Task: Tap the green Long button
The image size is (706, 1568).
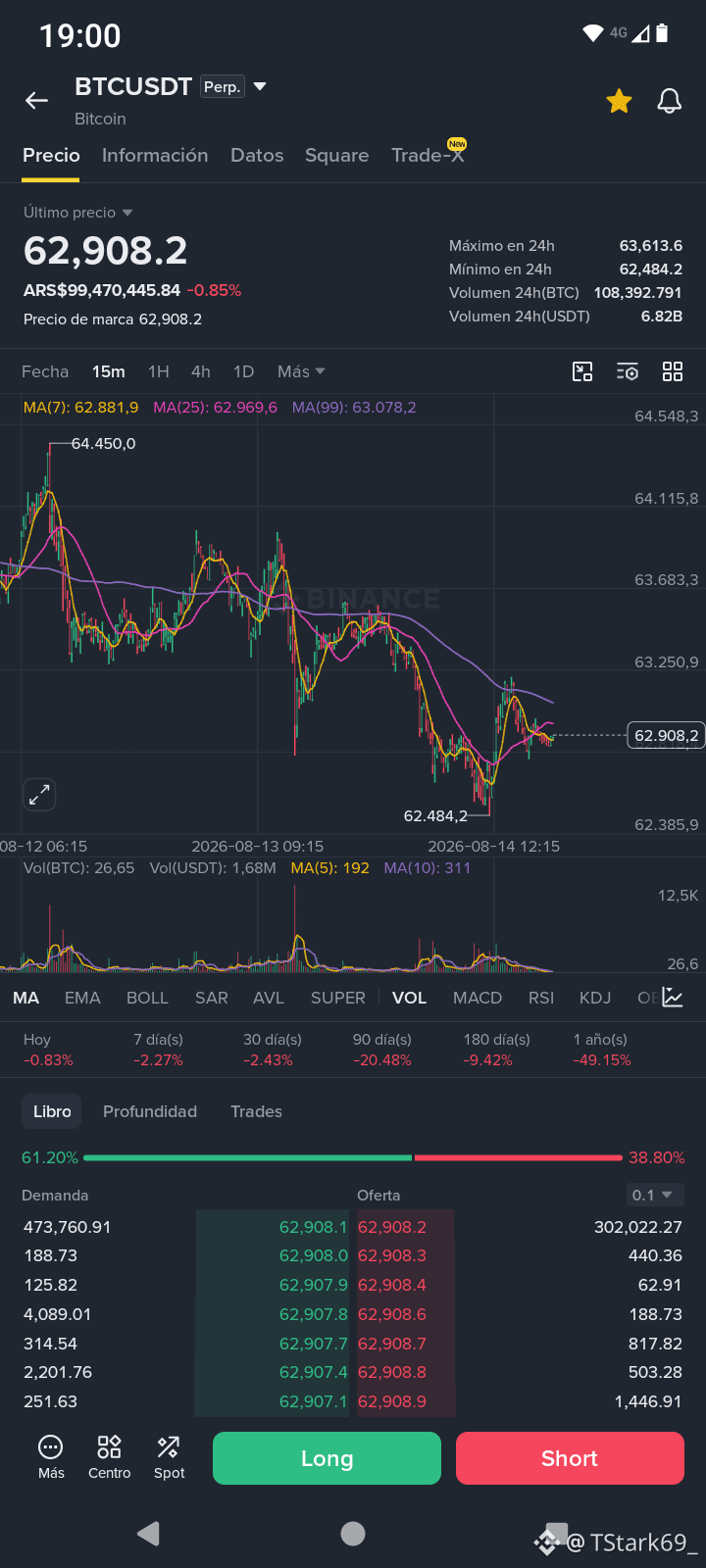Action: pos(327,1458)
